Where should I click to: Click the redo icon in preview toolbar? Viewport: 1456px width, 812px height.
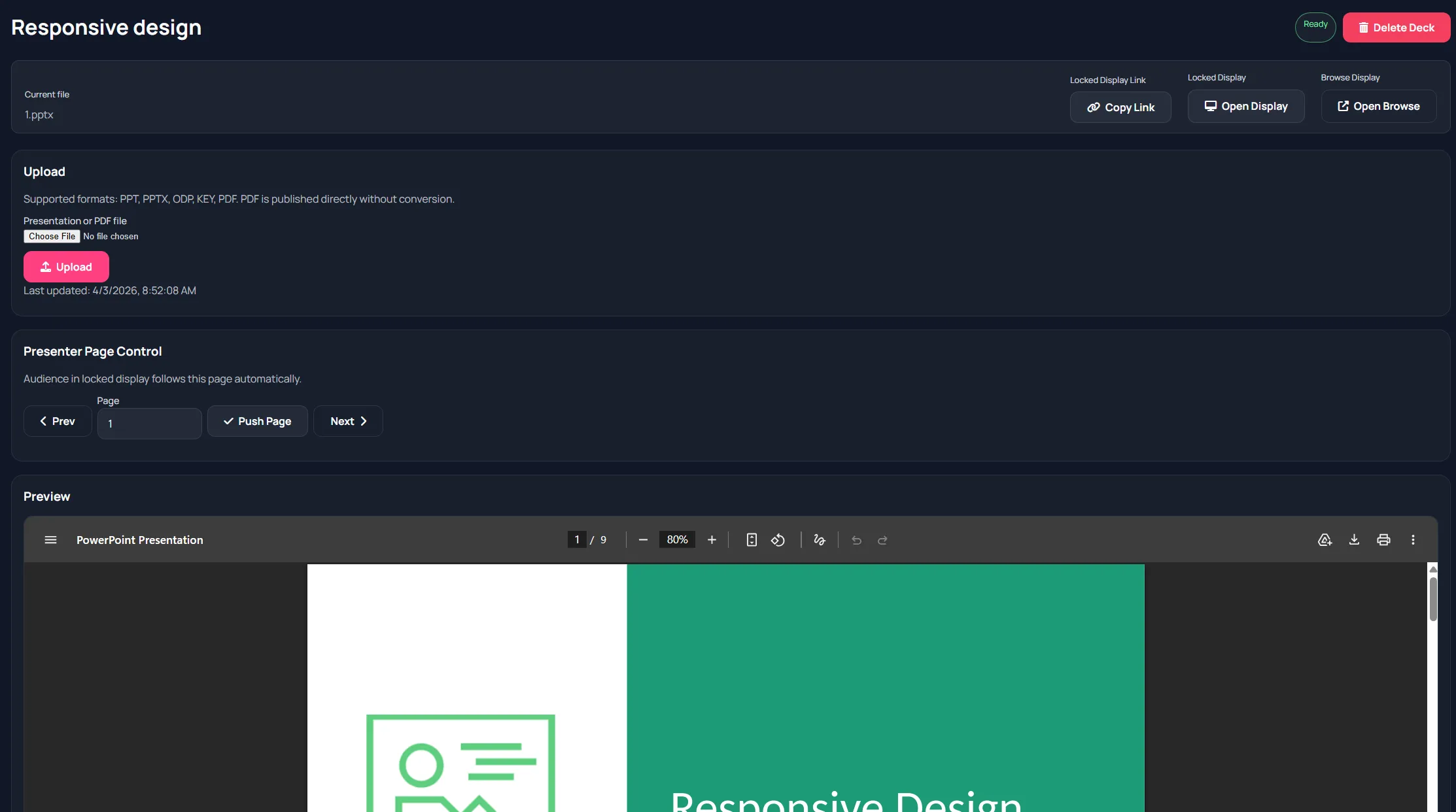pos(882,540)
